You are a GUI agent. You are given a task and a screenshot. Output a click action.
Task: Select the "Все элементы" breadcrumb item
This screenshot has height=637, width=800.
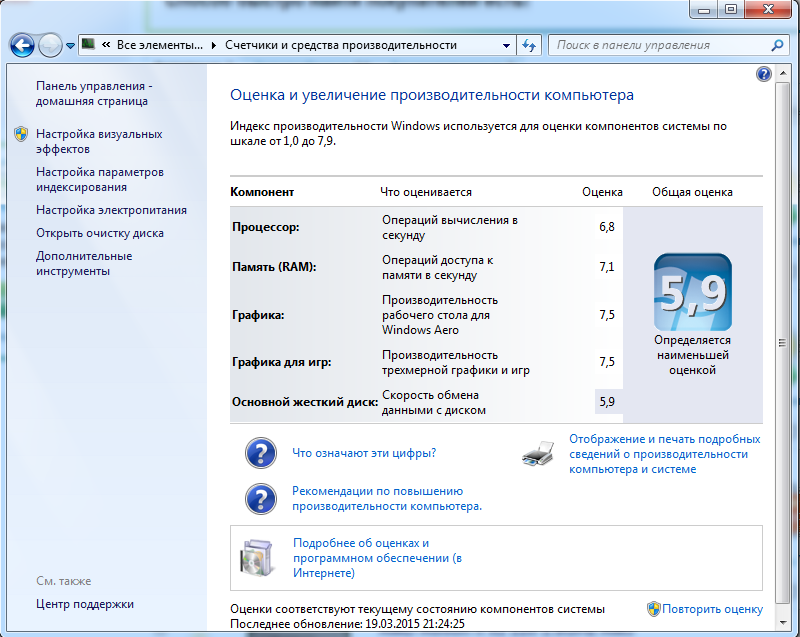(x=160, y=45)
